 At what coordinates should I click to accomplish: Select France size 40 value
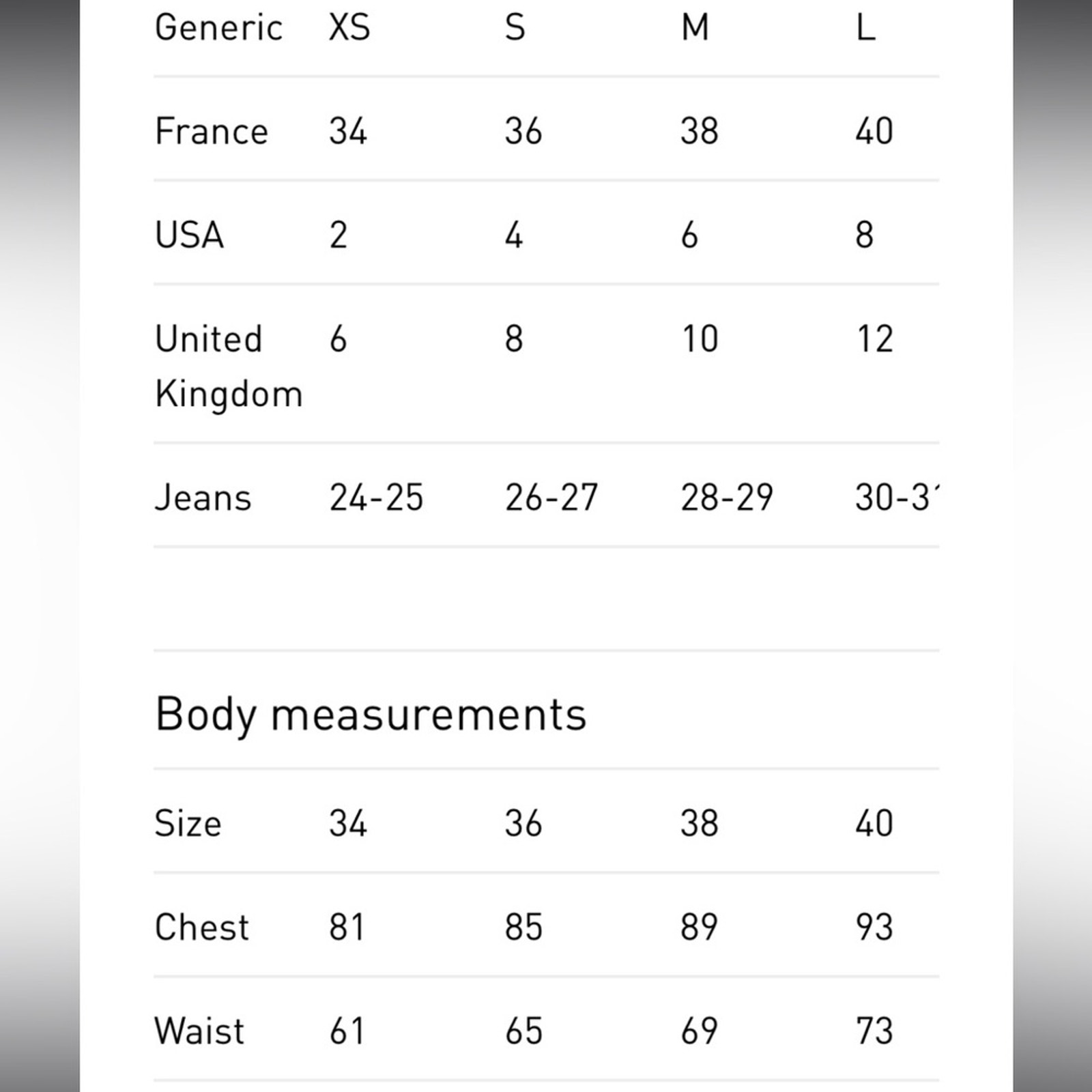[x=874, y=131]
